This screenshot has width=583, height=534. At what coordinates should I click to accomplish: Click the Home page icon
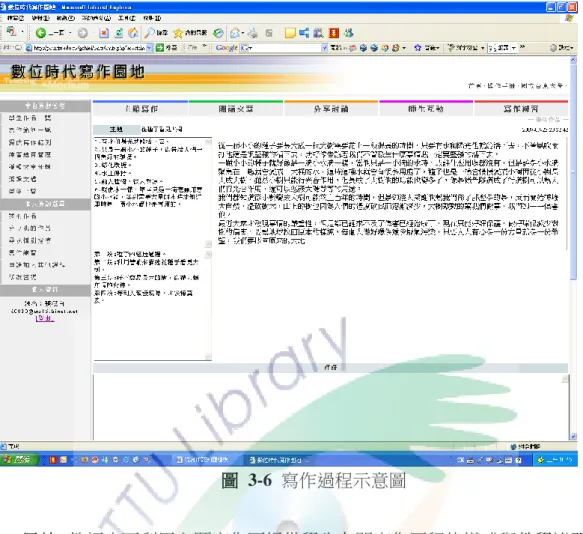pyautogui.click(x=133, y=33)
